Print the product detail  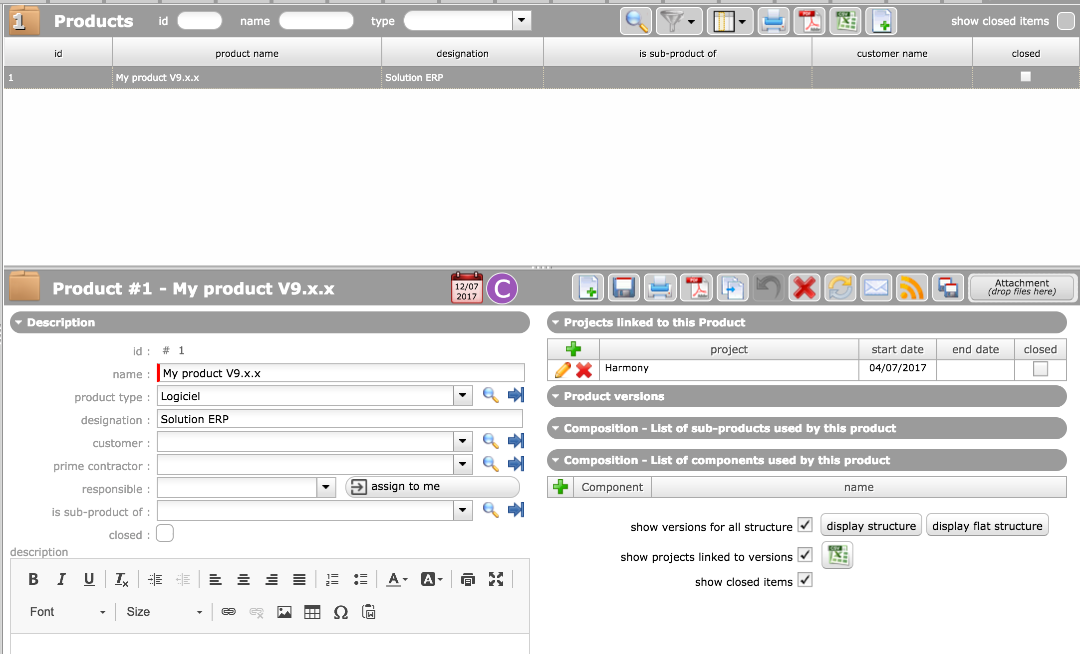[660, 288]
